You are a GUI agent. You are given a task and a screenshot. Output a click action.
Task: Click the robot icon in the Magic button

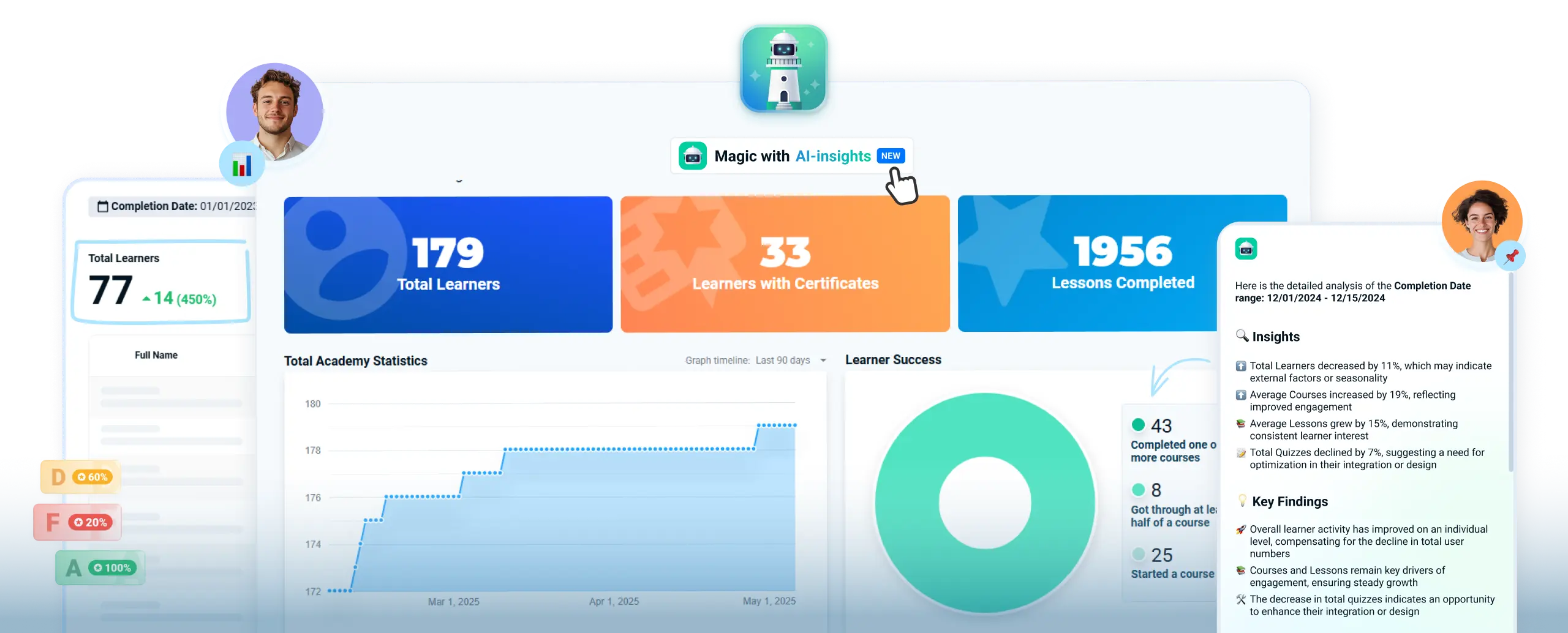693,156
